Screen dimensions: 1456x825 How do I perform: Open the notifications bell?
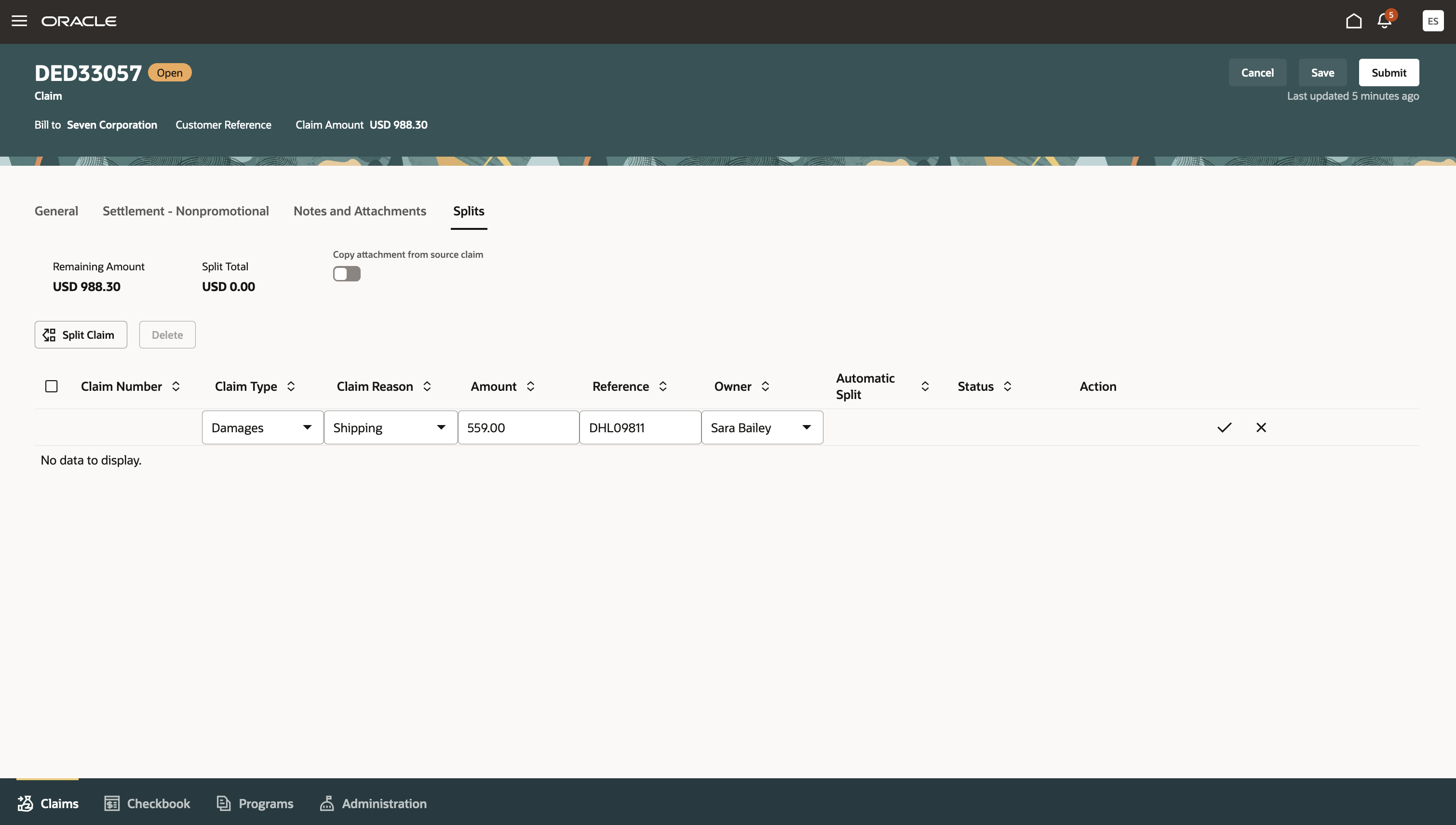[1384, 21]
